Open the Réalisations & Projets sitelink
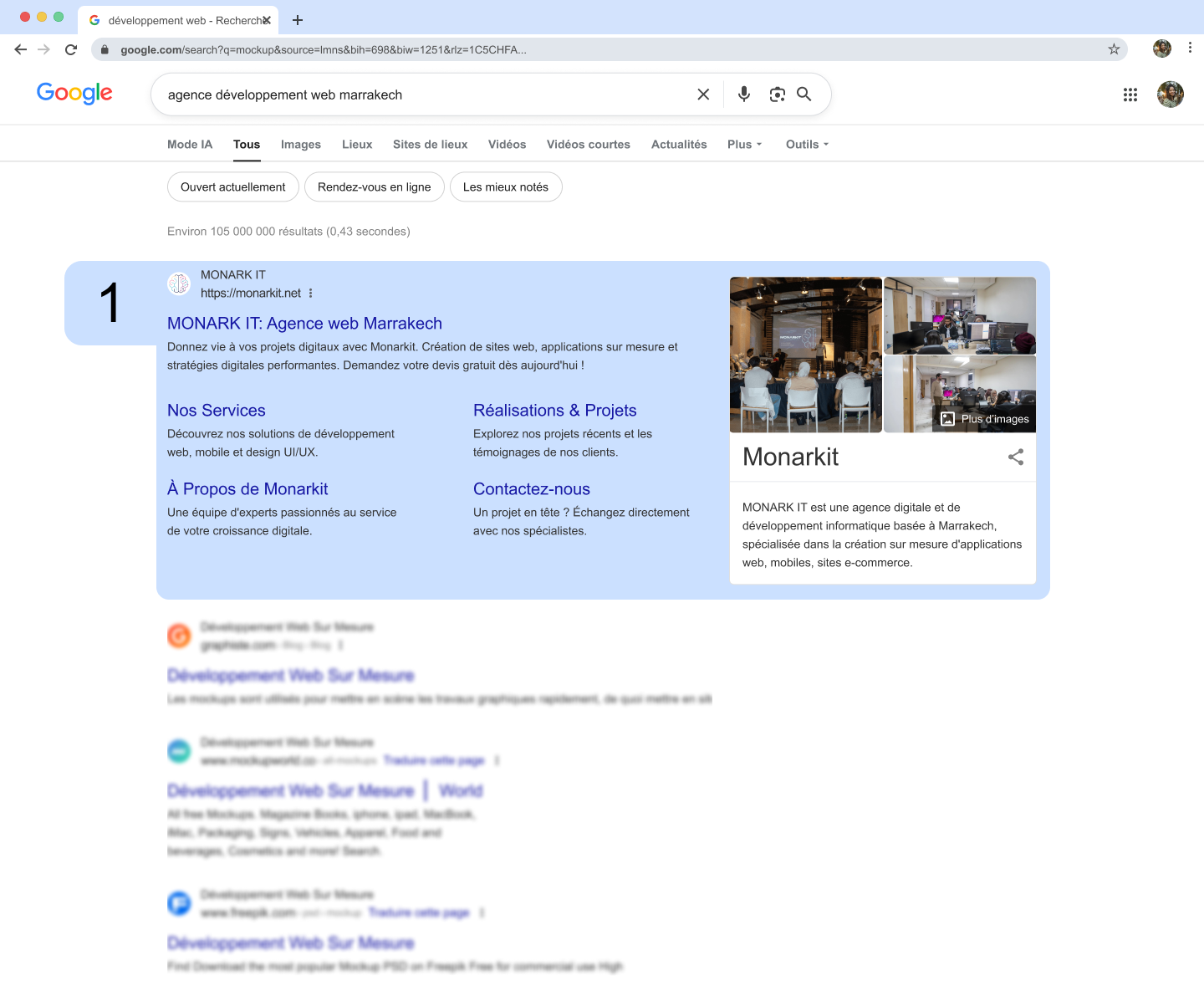Viewport: 1204px width, 986px height. (x=555, y=411)
